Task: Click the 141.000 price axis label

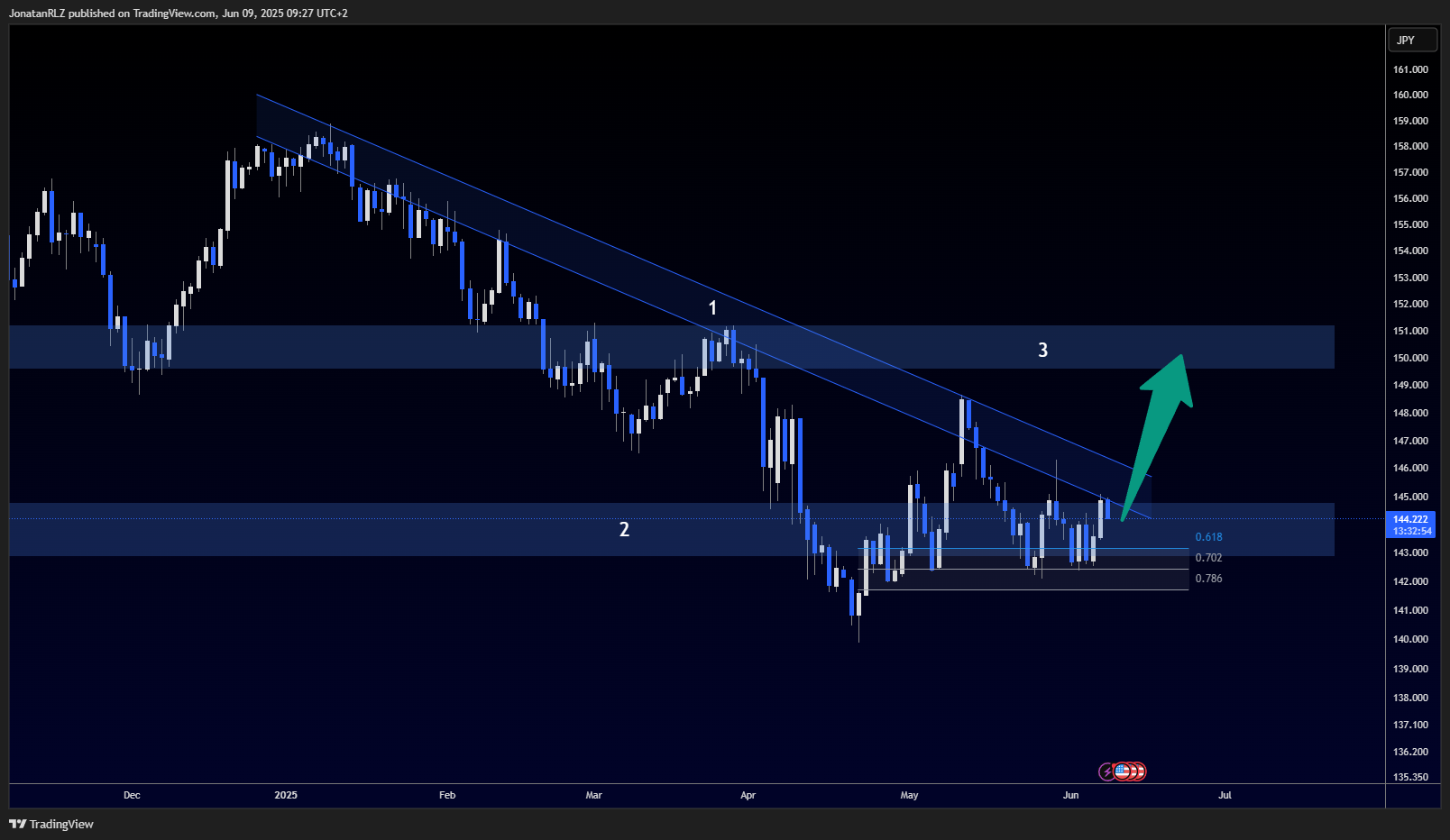Action: [x=1410, y=610]
